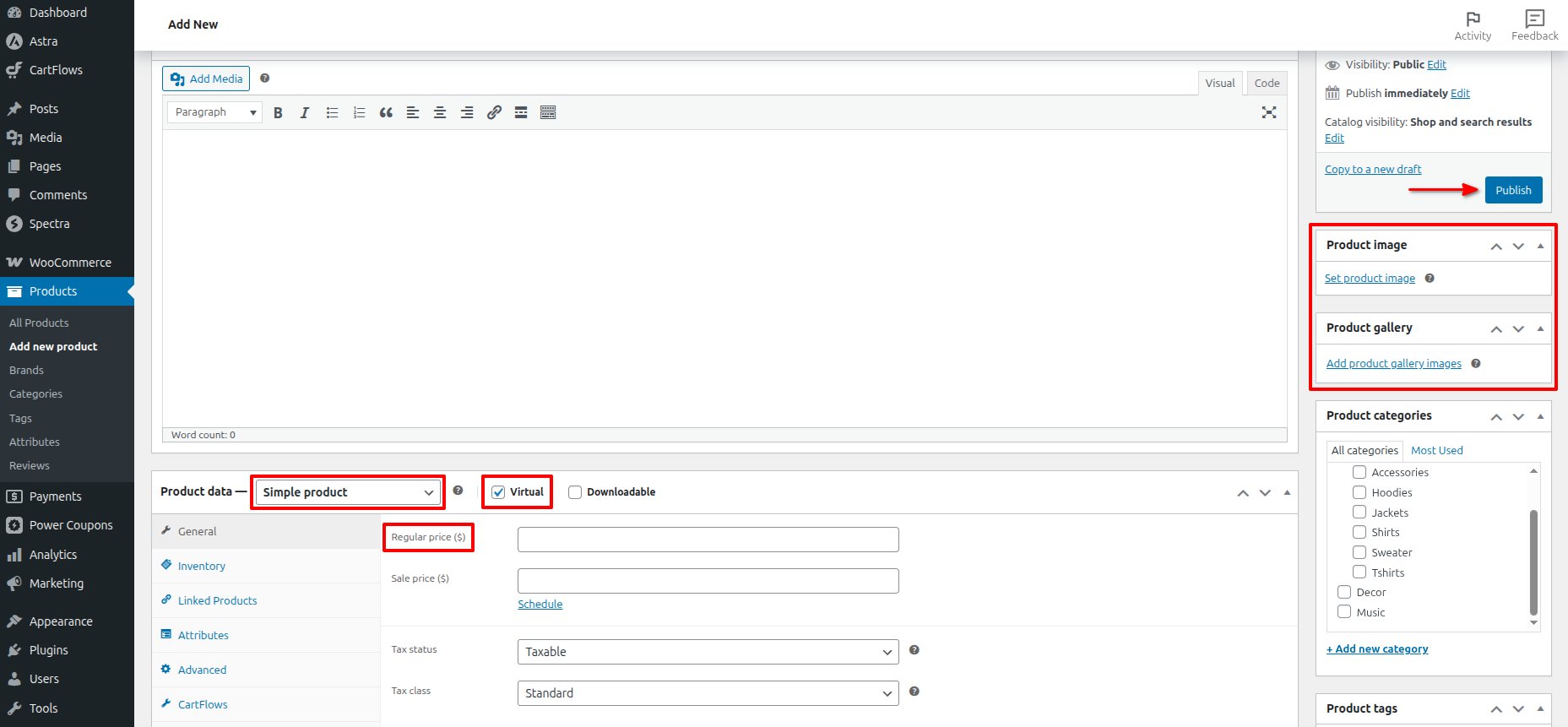
Task: Open the Activity panel
Action: (x=1473, y=25)
